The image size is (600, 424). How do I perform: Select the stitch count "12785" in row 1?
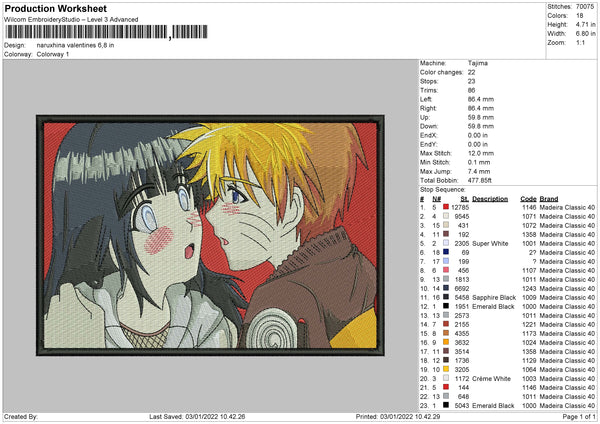point(460,207)
